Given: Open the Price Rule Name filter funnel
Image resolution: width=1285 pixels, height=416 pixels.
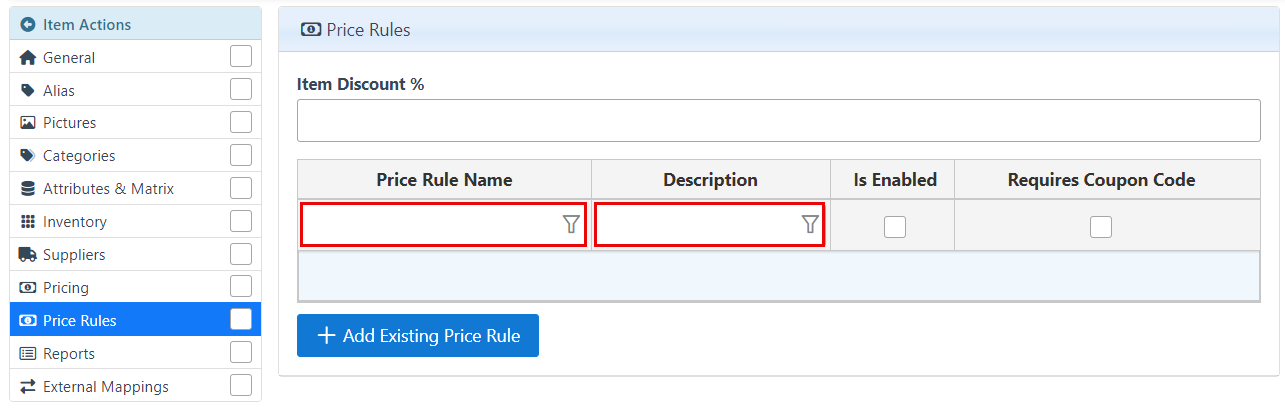Looking at the screenshot, I should [571, 224].
